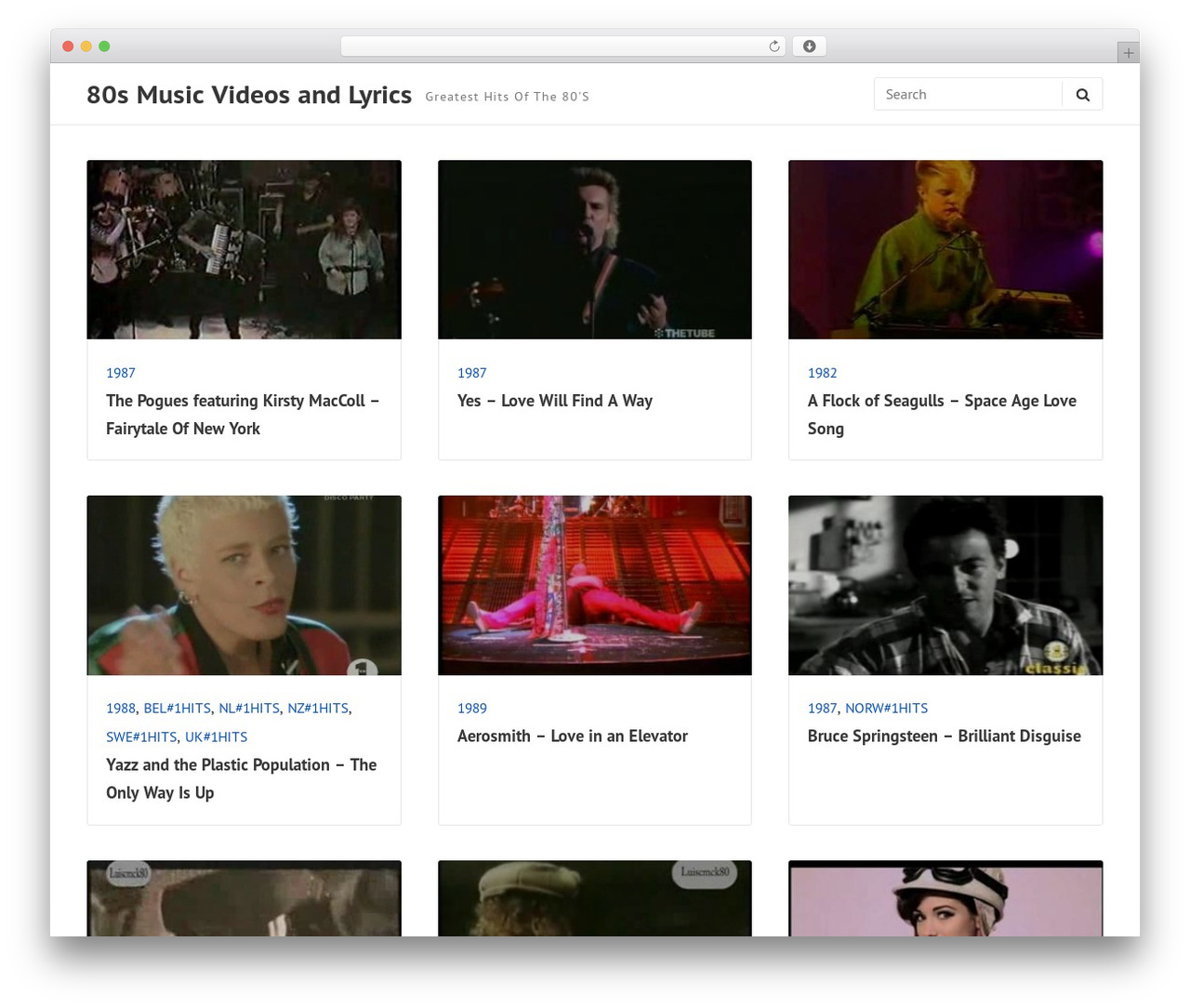Click the Greatest Hits Of The 80's tagline
This screenshot has height=1008, width=1190.
508,97
